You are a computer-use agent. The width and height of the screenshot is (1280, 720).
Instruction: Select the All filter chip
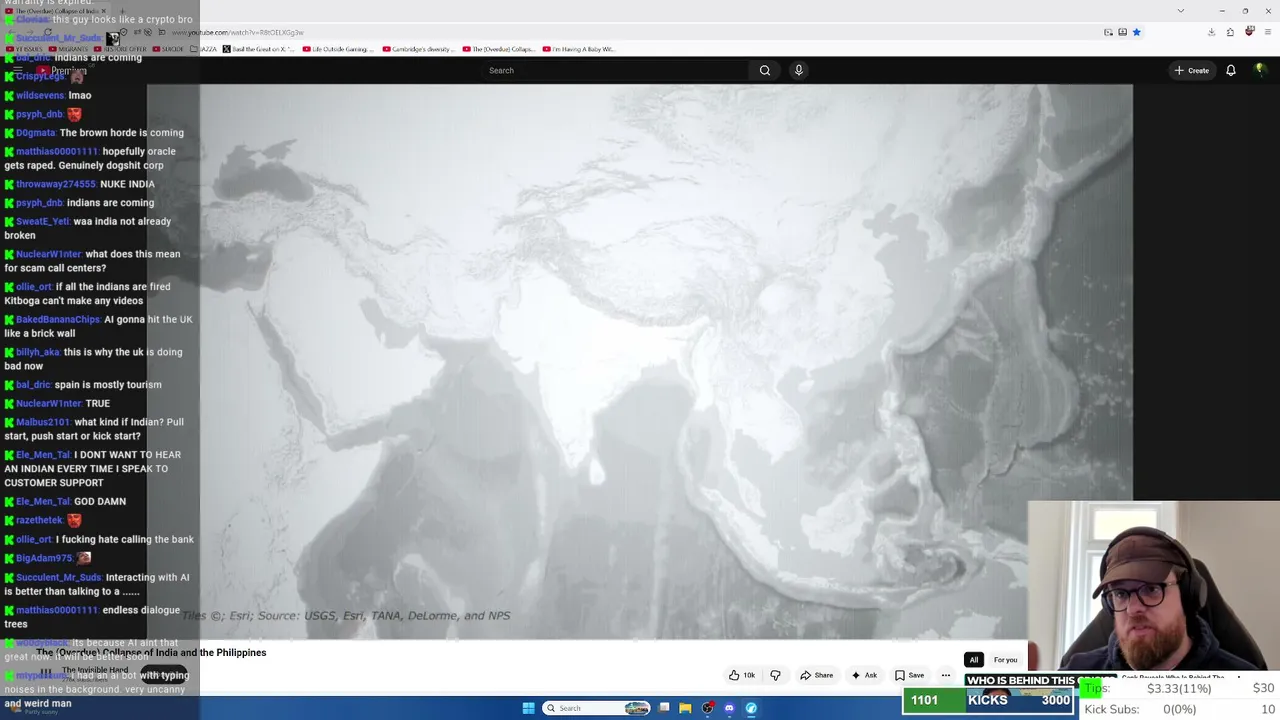pos(973,660)
